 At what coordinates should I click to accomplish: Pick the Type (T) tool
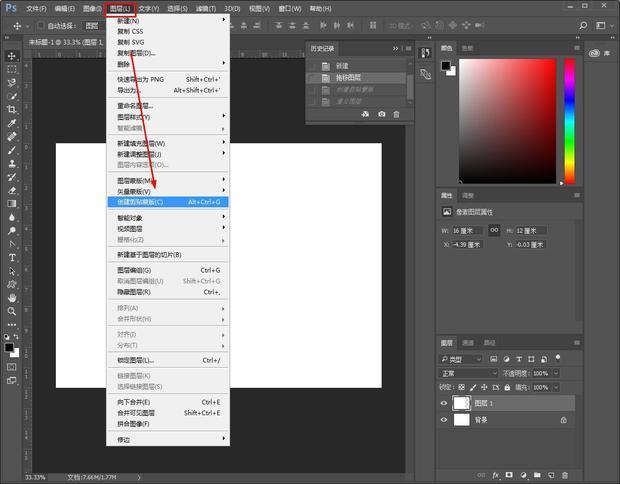pos(12,257)
